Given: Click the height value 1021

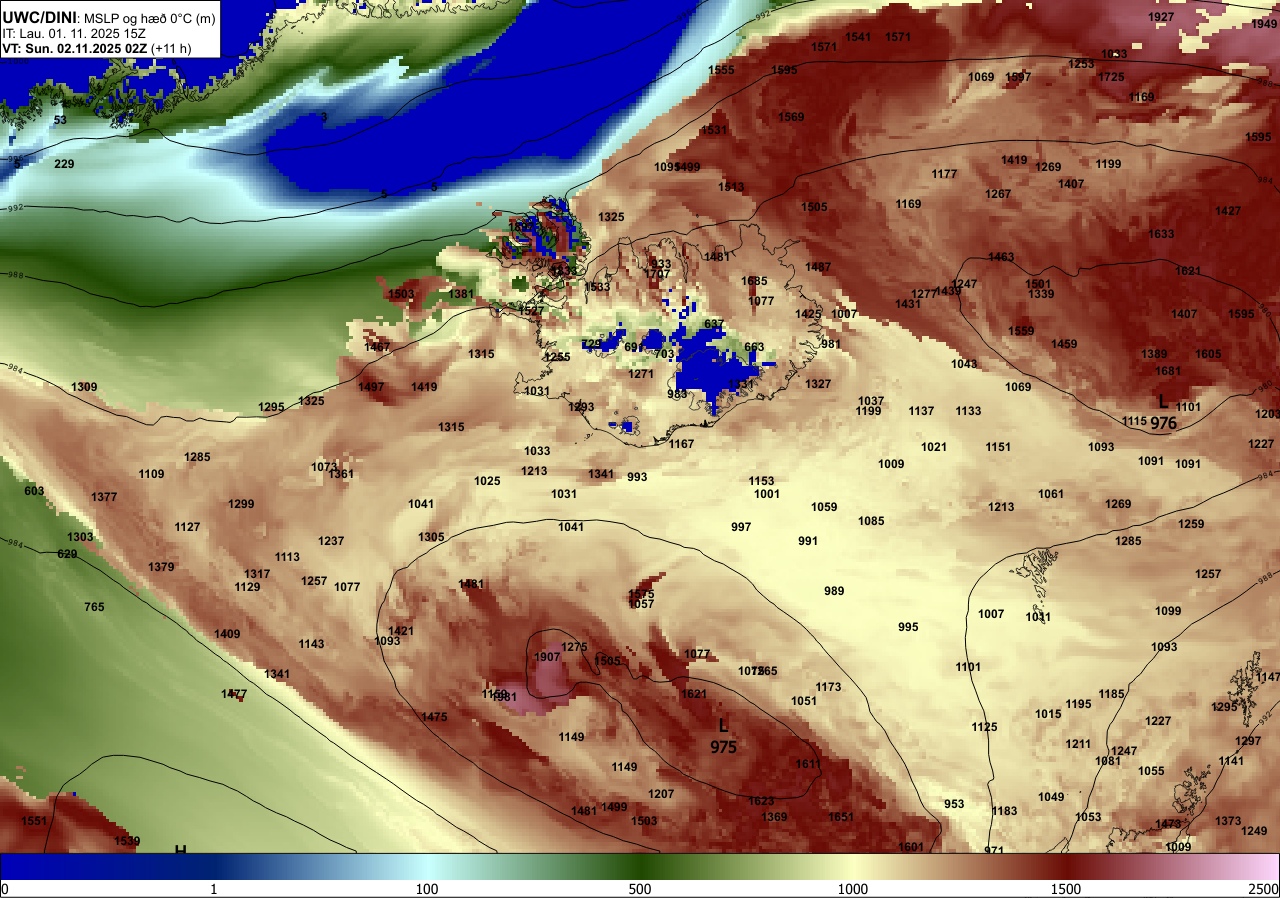Looking at the screenshot, I should (x=934, y=447).
